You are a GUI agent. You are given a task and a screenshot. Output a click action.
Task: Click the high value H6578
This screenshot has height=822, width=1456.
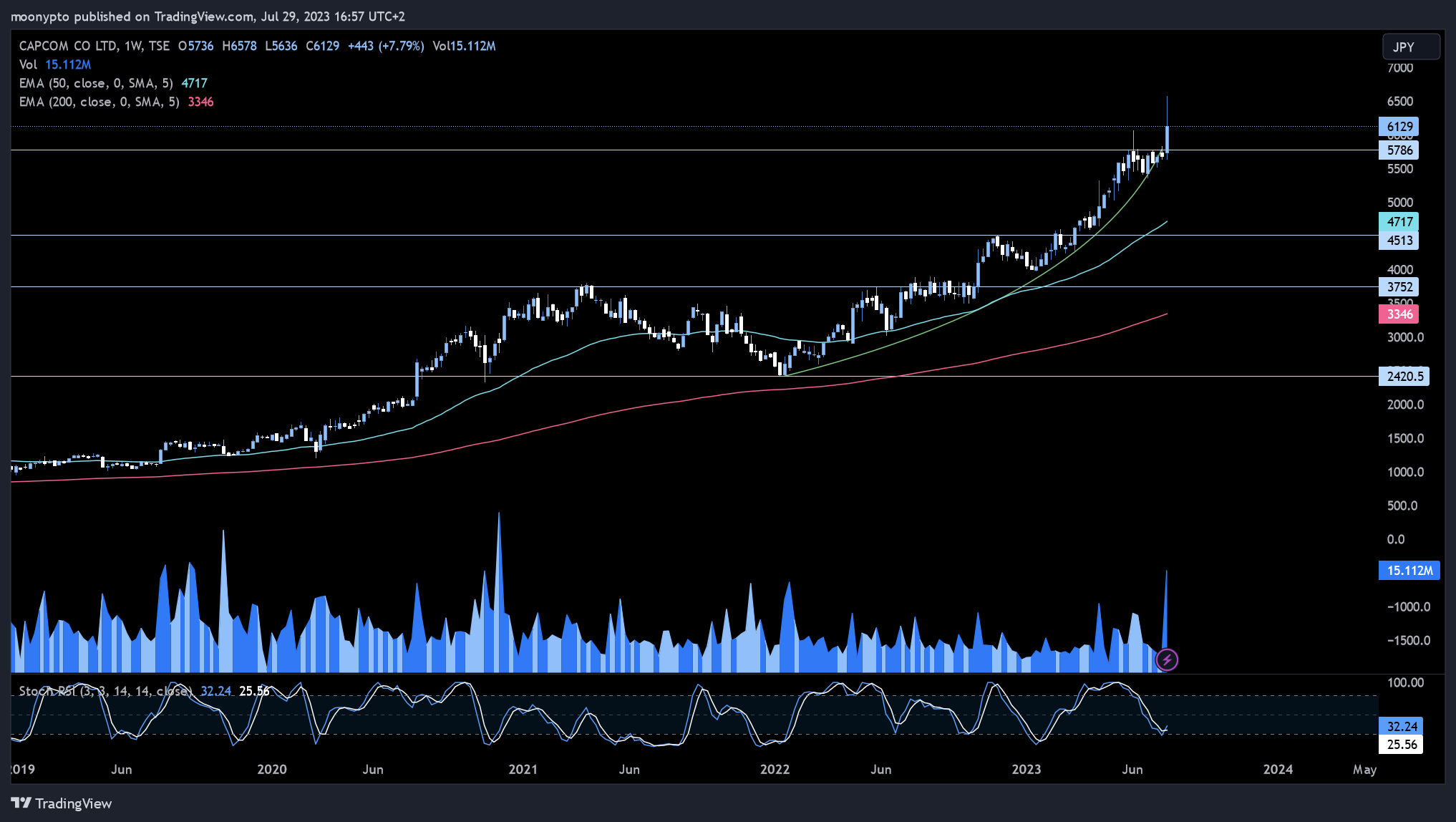(x=239, y=46)
